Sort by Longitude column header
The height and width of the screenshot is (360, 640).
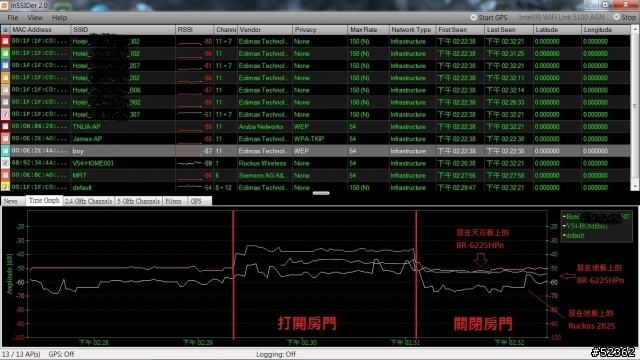click(x=606, y=30)
